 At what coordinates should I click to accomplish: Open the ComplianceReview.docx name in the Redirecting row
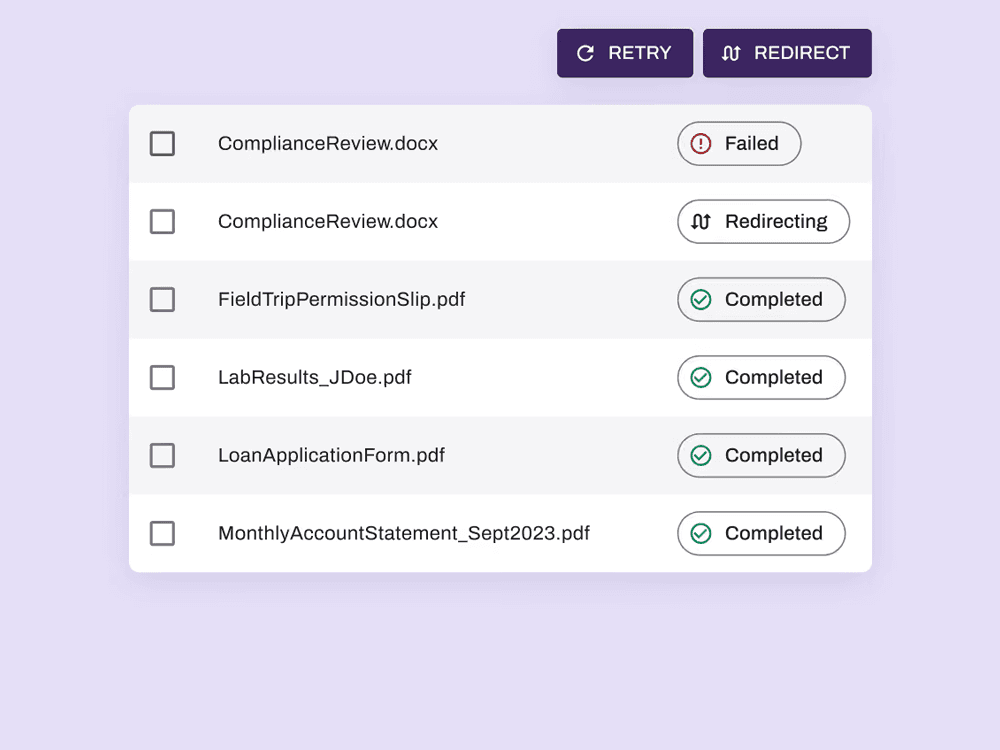point(328,221)
